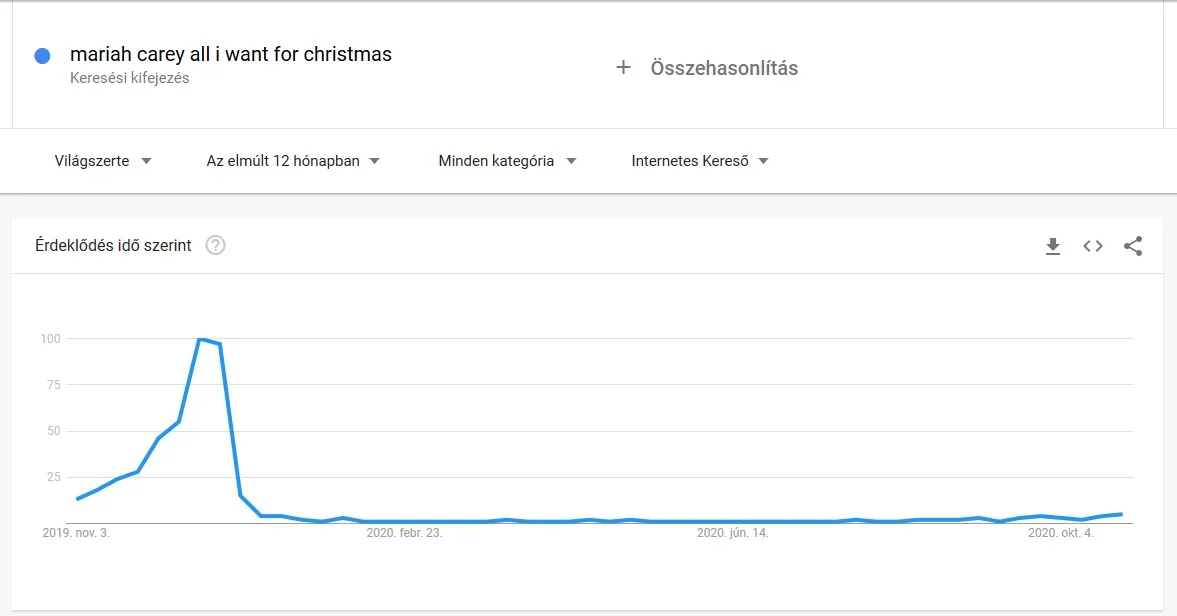Expand the Az elmúlt 12 hónapban dropdown
Viewport: 1177px width, 616px height.
coord(293,161)
